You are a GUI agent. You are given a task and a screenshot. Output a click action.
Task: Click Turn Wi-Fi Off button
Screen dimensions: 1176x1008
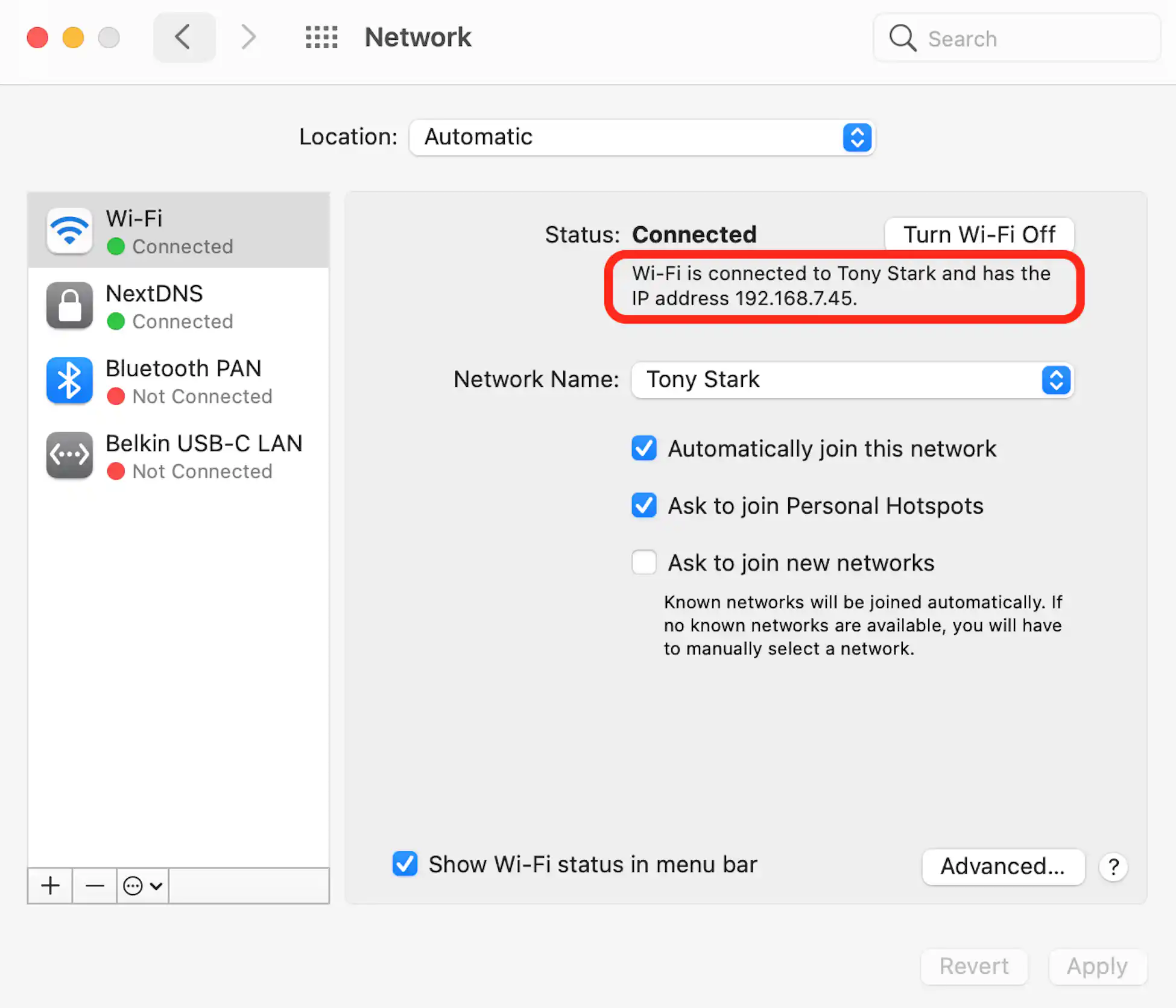coord(979,234)
